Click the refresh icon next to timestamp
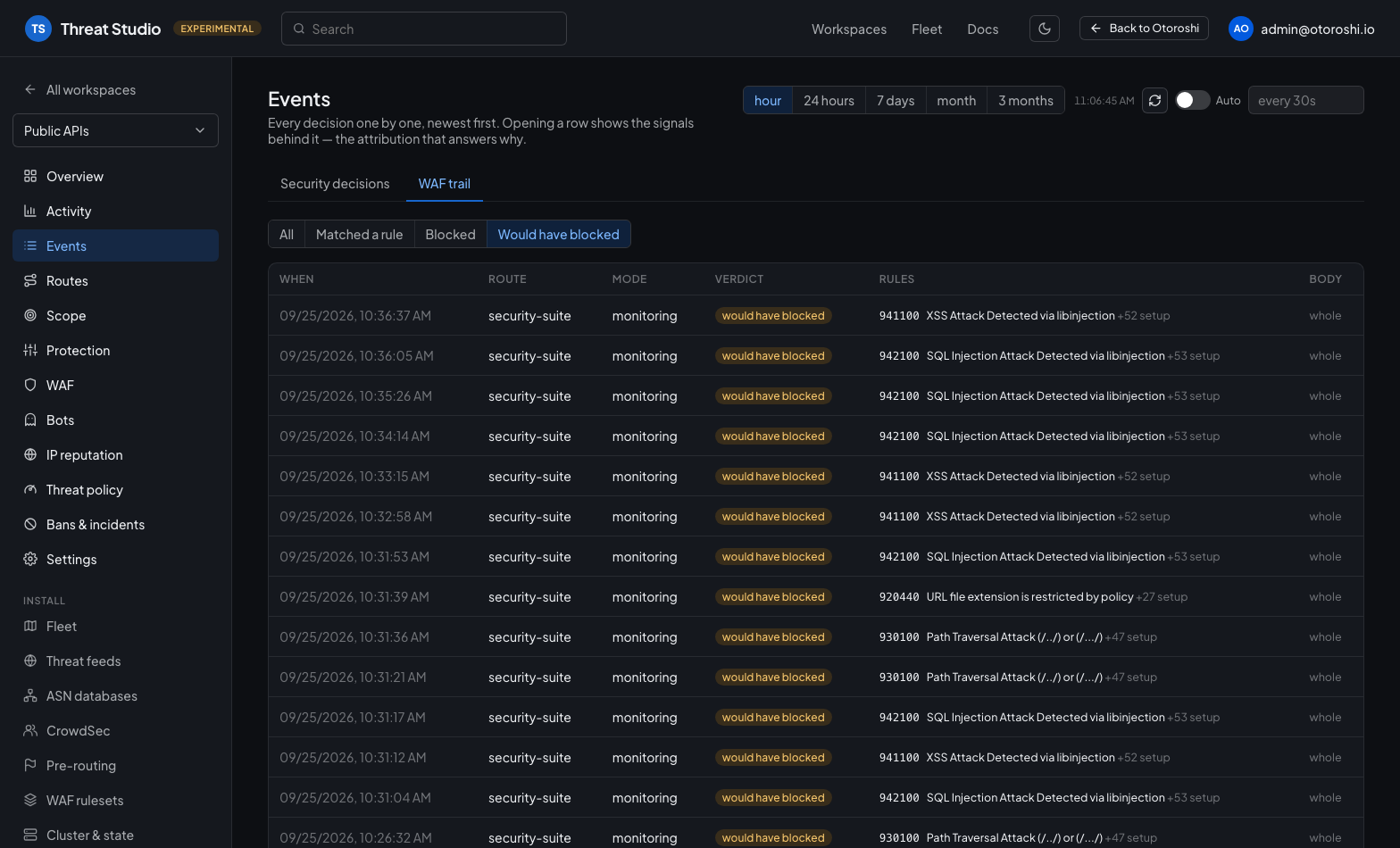Screen dimensions: 1400x848 pos(1154,100)
